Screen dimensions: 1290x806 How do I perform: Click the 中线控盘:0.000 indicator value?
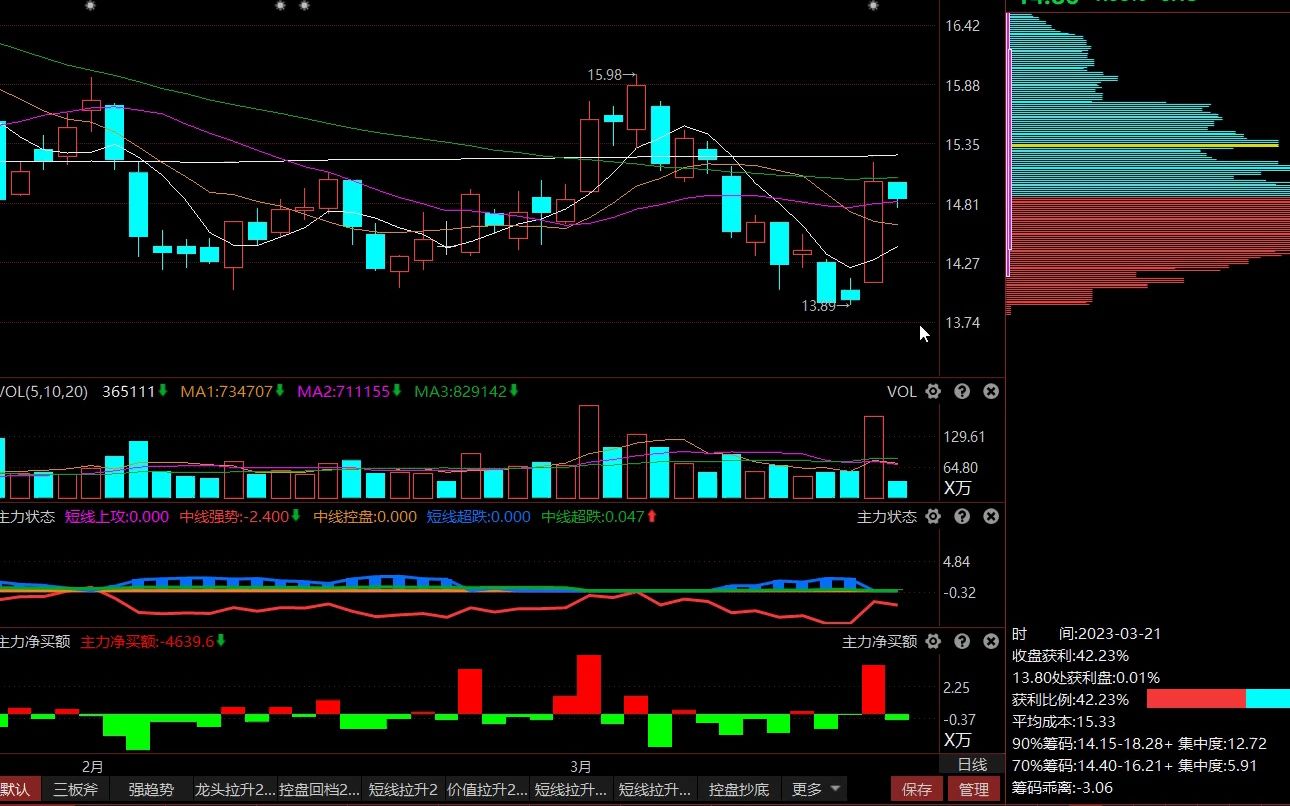pyautogui.click(x=365, y=517)
